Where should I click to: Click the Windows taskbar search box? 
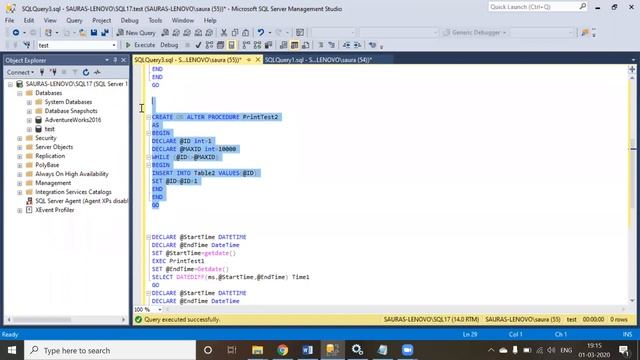(110, 350)
